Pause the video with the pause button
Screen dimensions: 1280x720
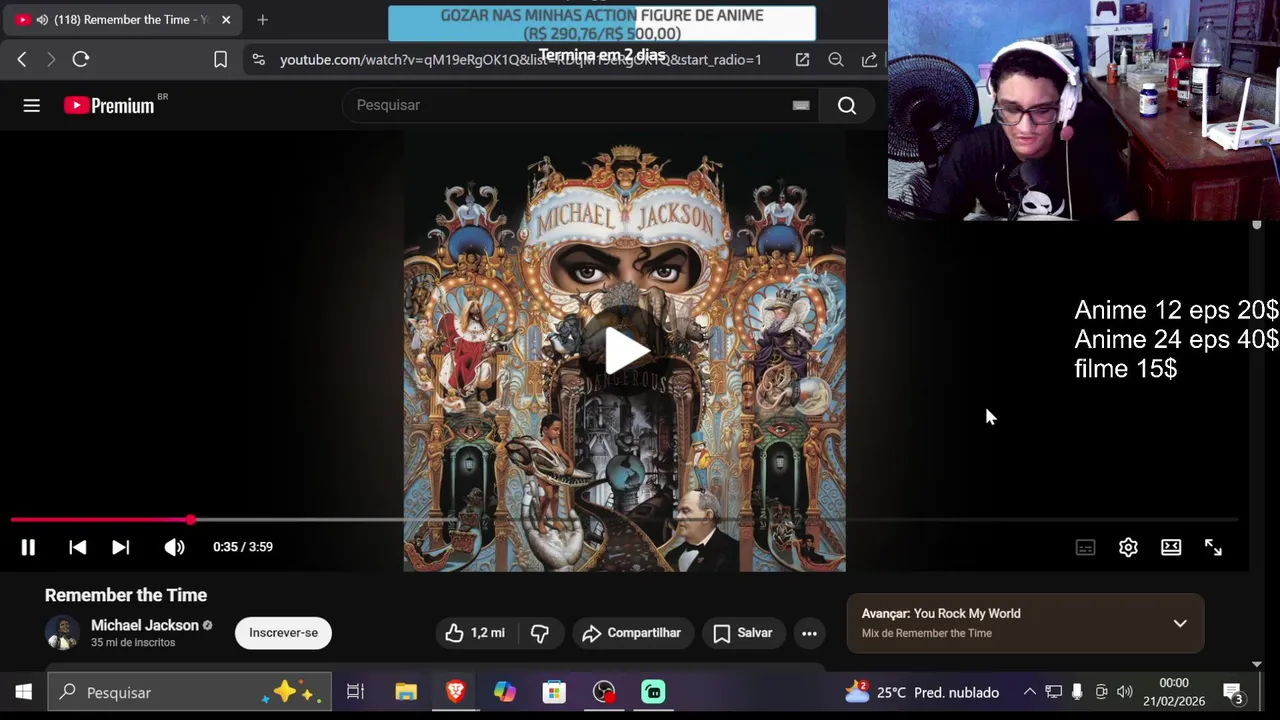(28, 547)
